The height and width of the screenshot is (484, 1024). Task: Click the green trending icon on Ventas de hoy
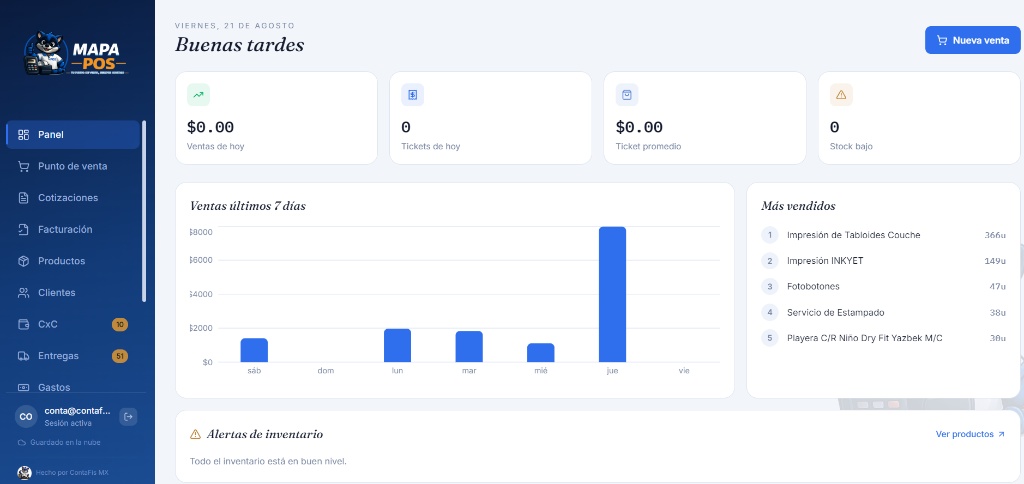(199, 95)
